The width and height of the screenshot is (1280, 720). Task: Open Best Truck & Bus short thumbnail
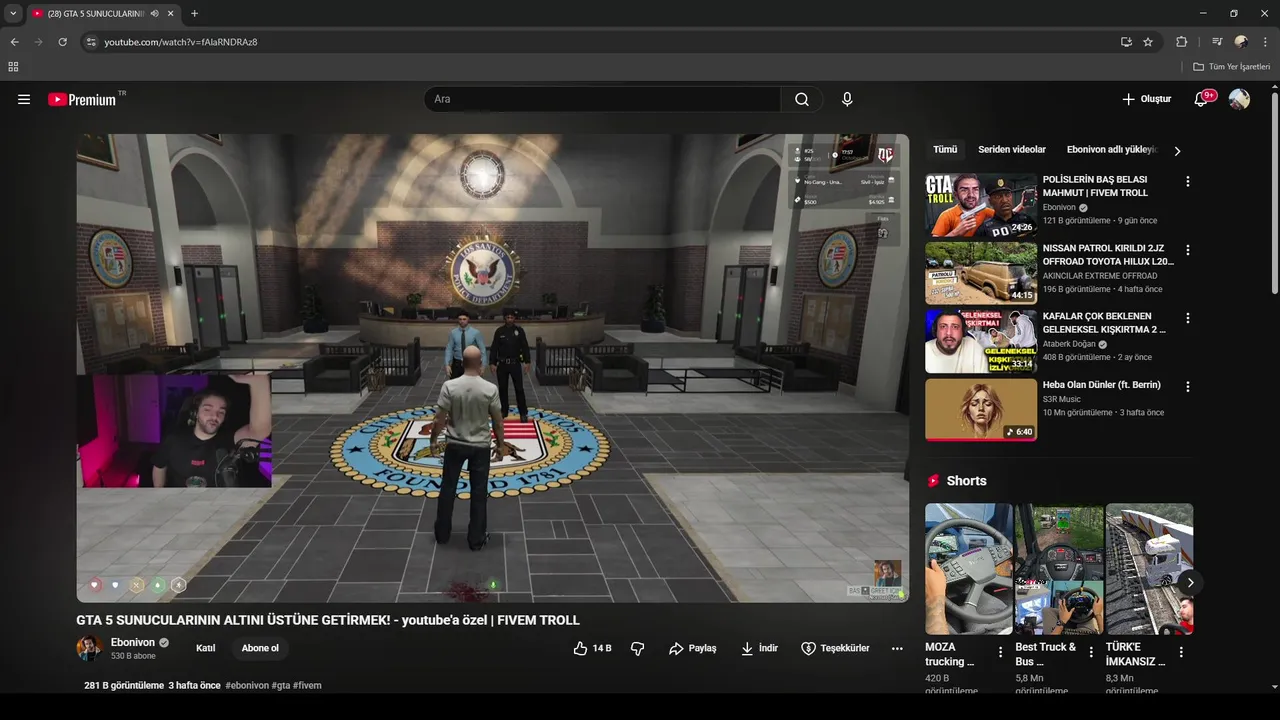point(1059,569)
